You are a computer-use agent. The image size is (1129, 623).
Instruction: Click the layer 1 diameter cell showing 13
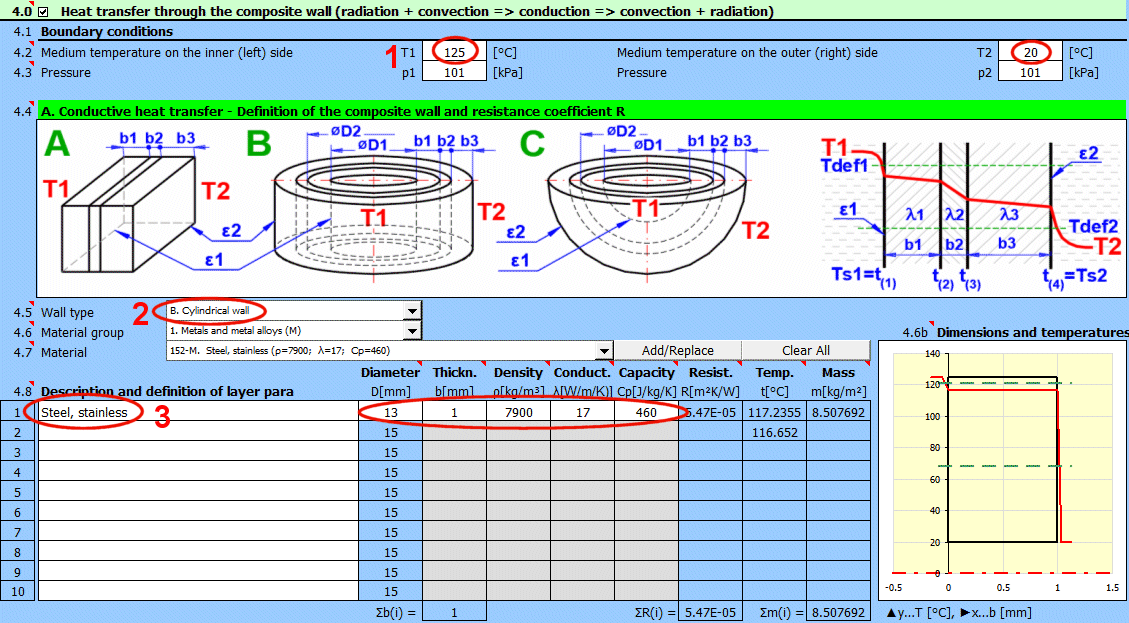tap(390, 412)
